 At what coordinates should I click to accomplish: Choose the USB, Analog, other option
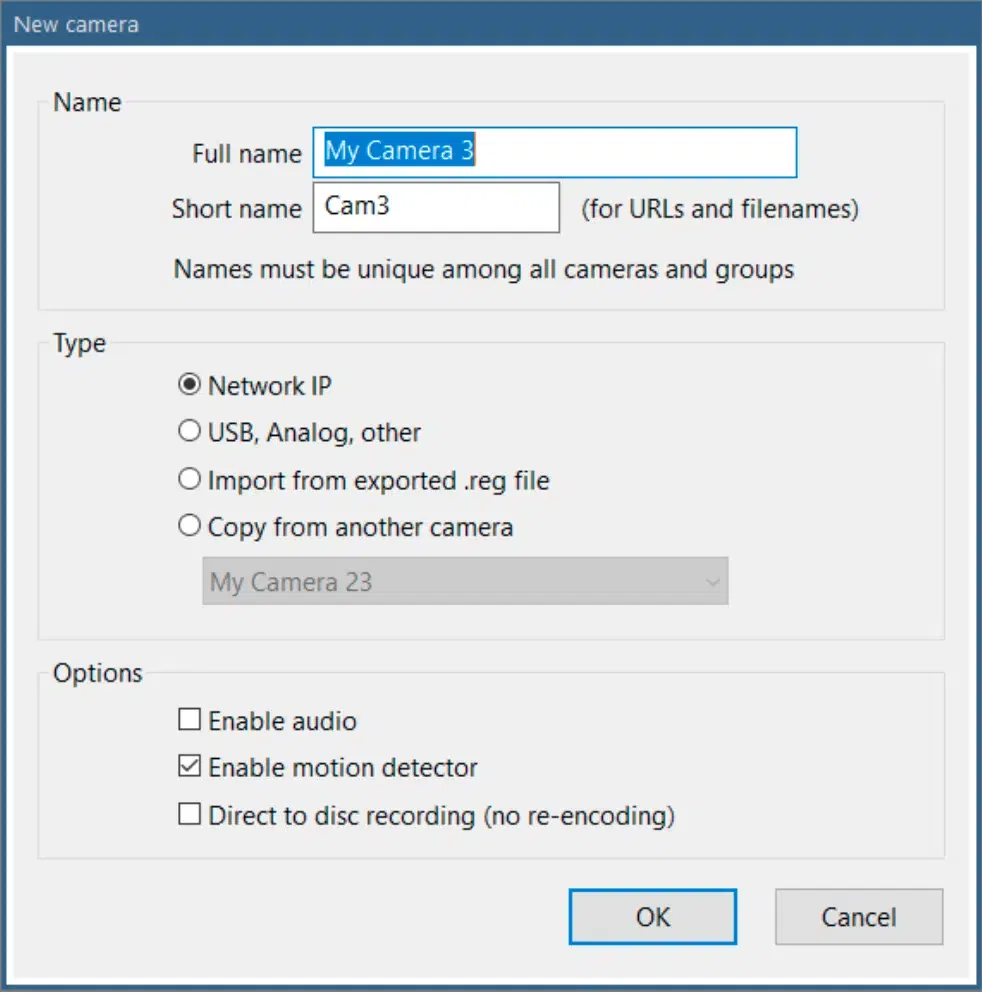tap(189, 432)
